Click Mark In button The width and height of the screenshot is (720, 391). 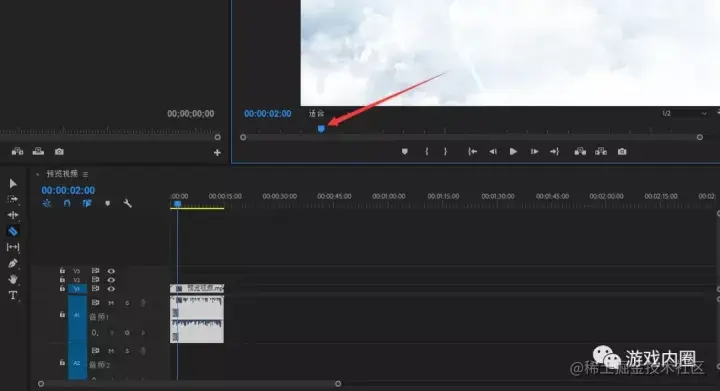[427, 151]
